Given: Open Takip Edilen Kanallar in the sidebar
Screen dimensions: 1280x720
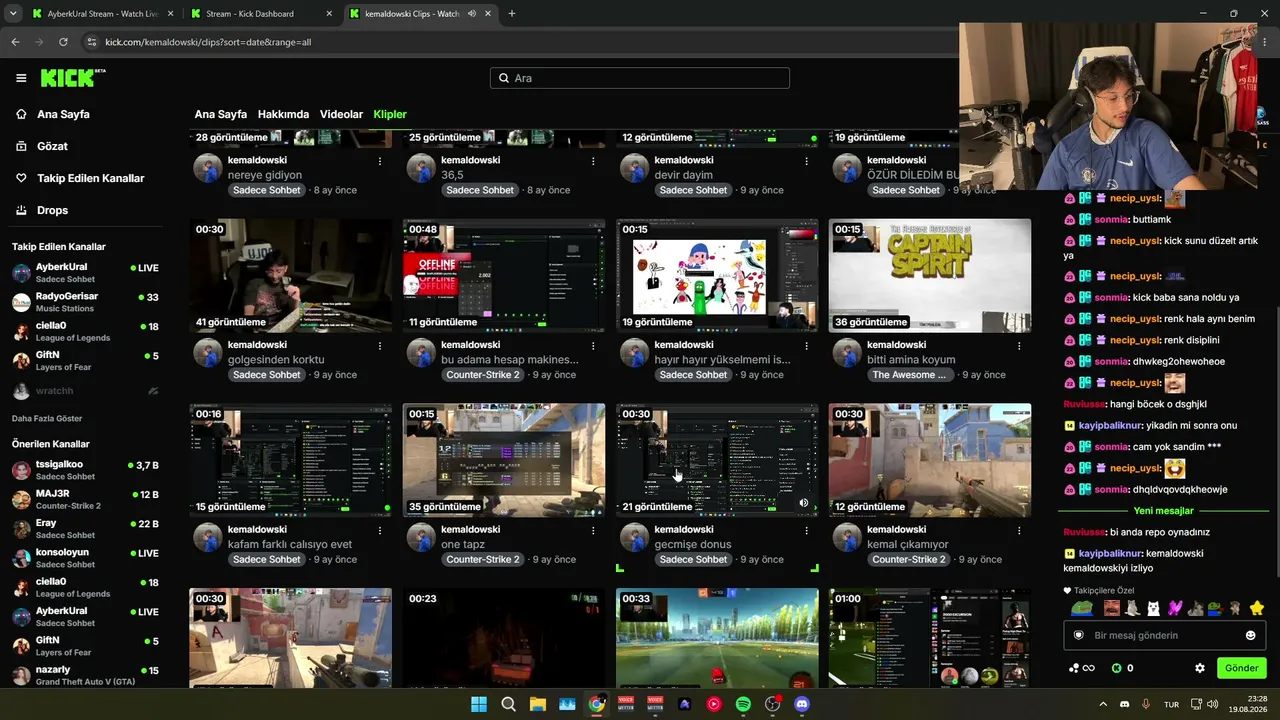Looking at the screenshot, I should [90, 178].
